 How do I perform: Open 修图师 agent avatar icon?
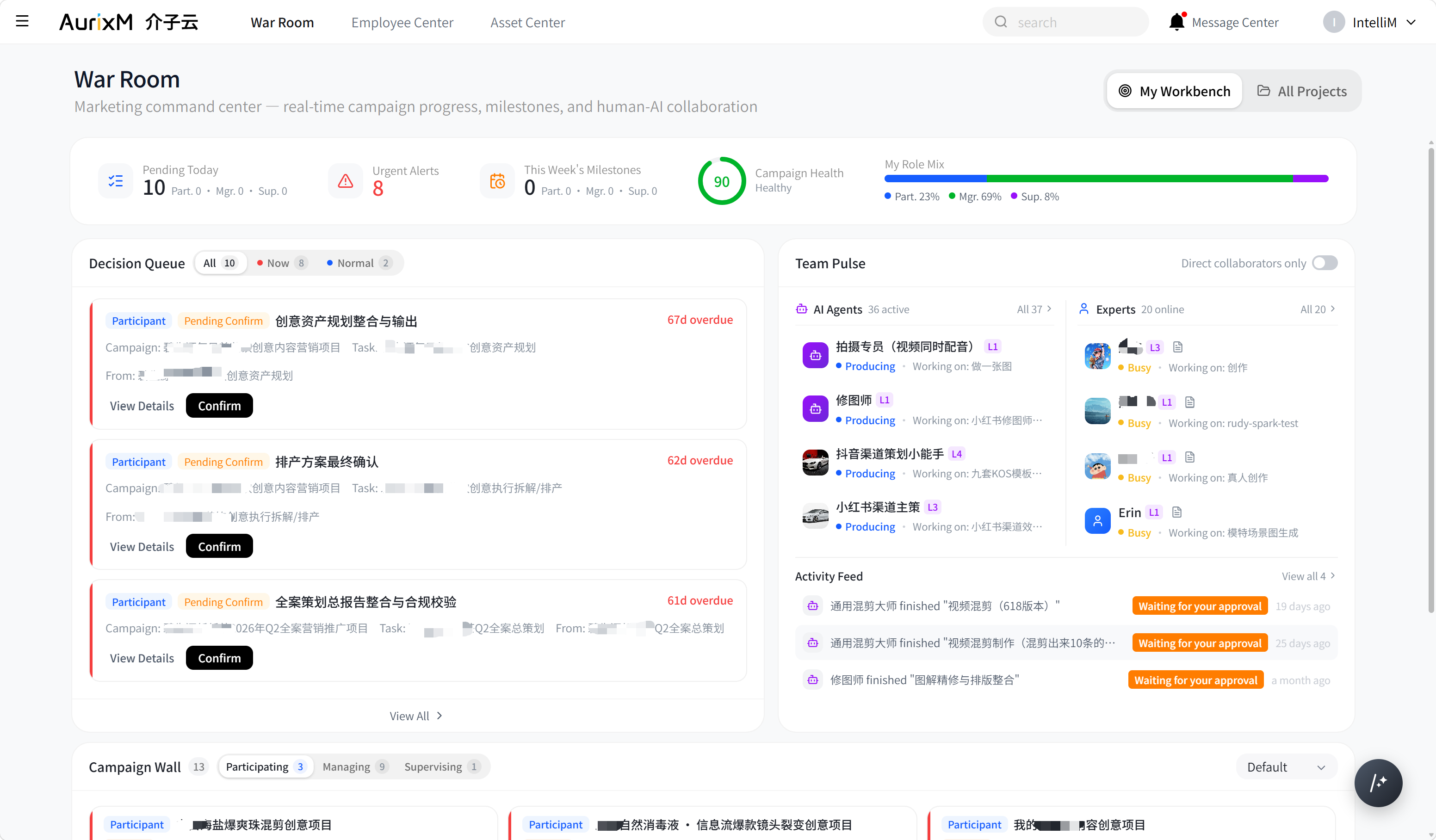tap(816, 408)
